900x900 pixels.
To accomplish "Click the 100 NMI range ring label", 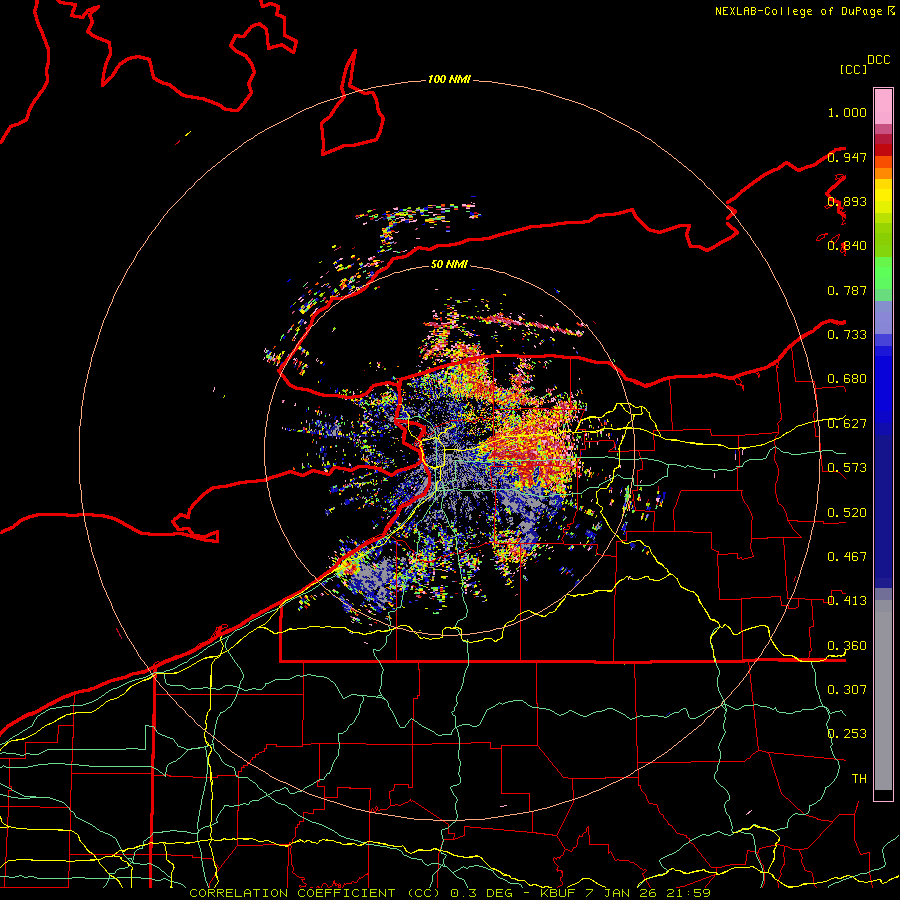I will (449, 79).
